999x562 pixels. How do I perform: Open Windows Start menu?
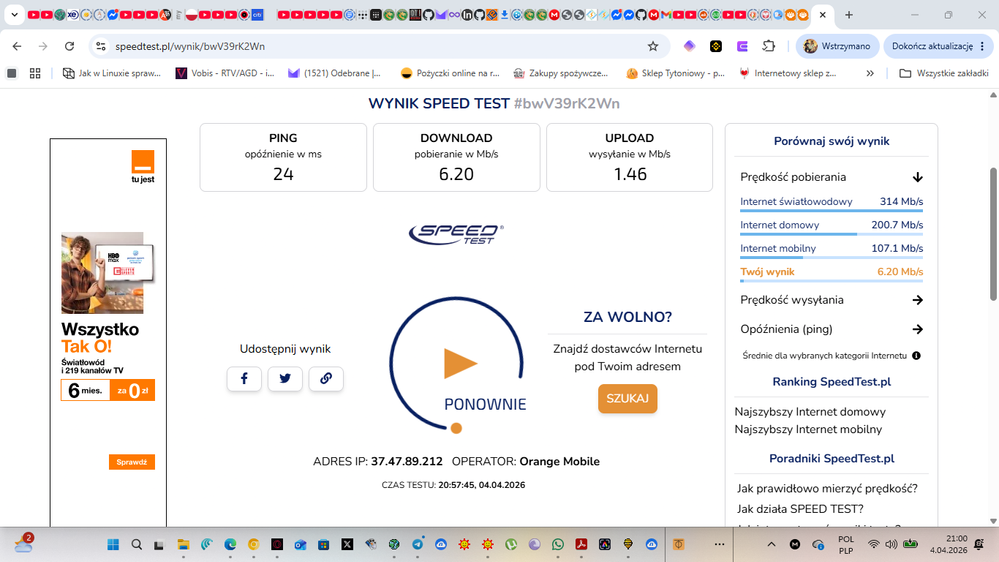pos(113,544)
